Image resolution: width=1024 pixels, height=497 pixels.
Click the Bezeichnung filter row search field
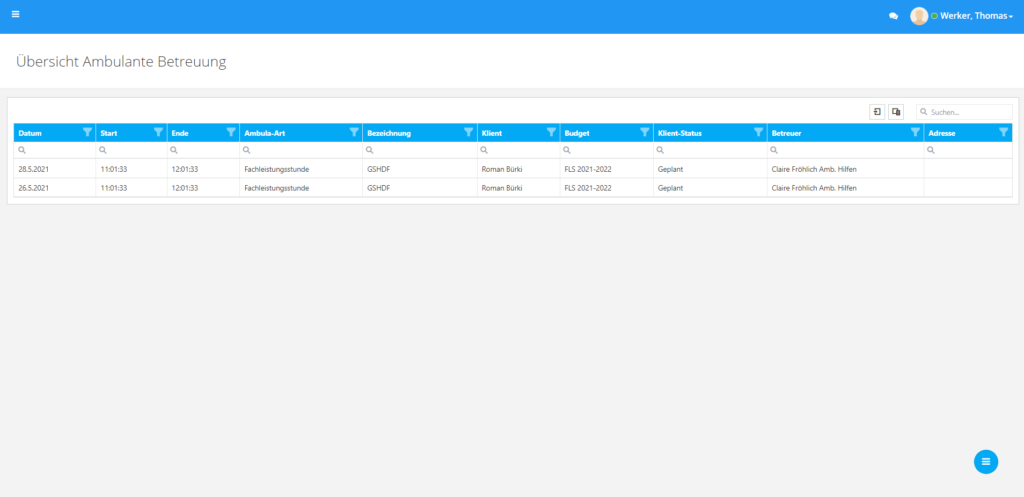(x=424, y=150)
